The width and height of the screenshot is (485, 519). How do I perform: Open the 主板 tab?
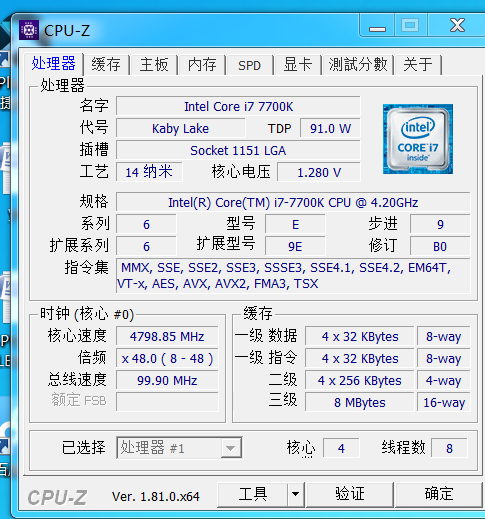(x=154, y=64)
